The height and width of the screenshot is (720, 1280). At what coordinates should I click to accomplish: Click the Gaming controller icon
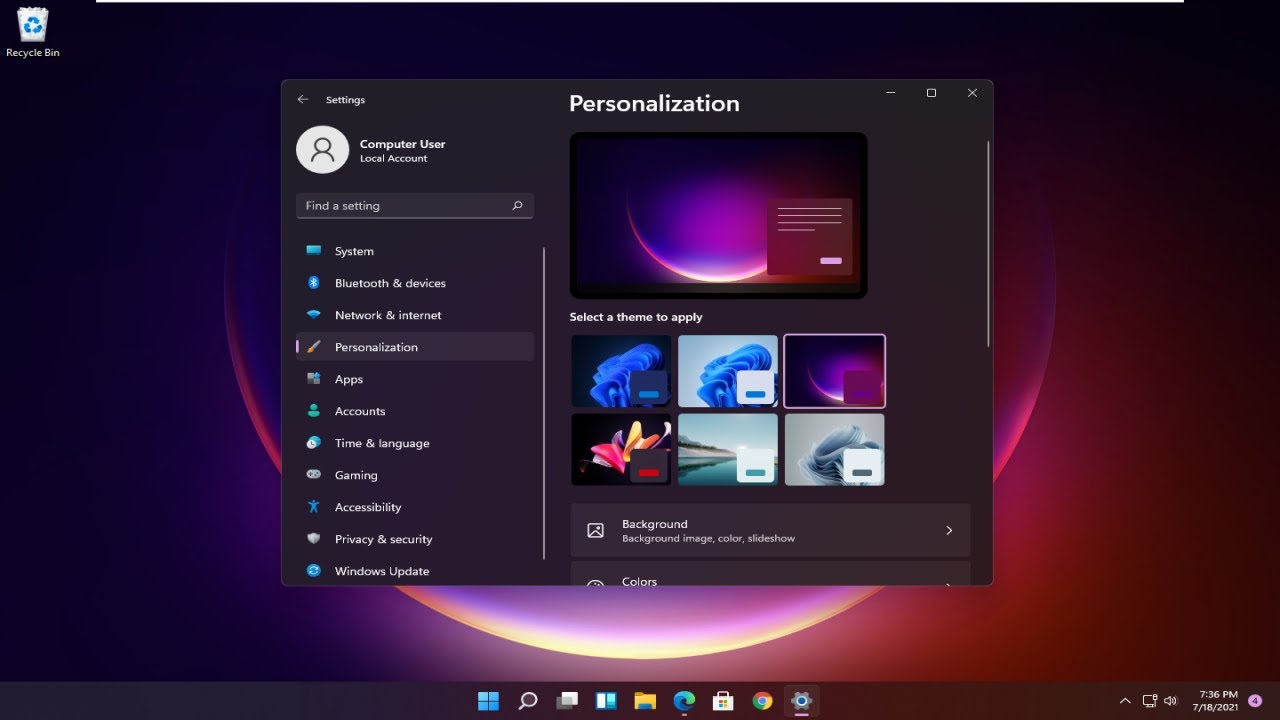314,475
